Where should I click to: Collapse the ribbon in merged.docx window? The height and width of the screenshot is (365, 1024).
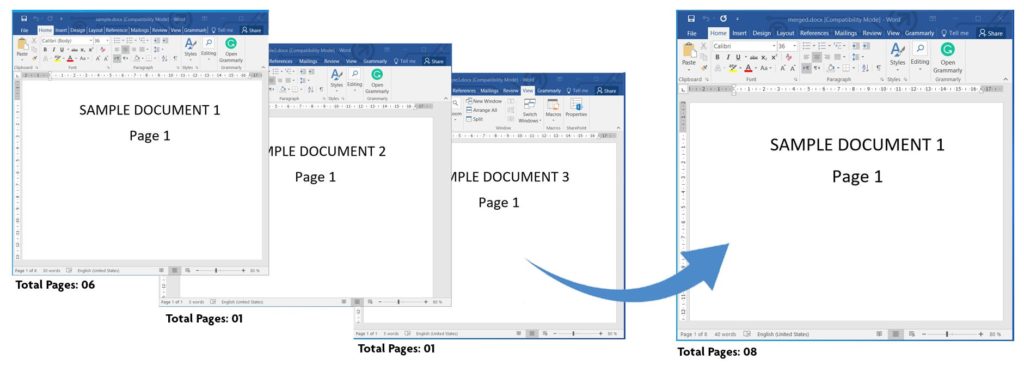pyautogui.click(x=1005, y=79)
